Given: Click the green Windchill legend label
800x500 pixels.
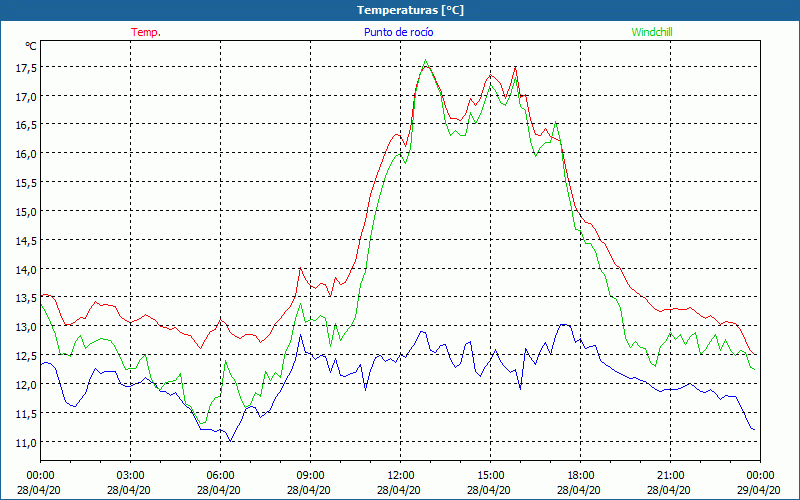Looking at the screenshot, I should 652,32.
